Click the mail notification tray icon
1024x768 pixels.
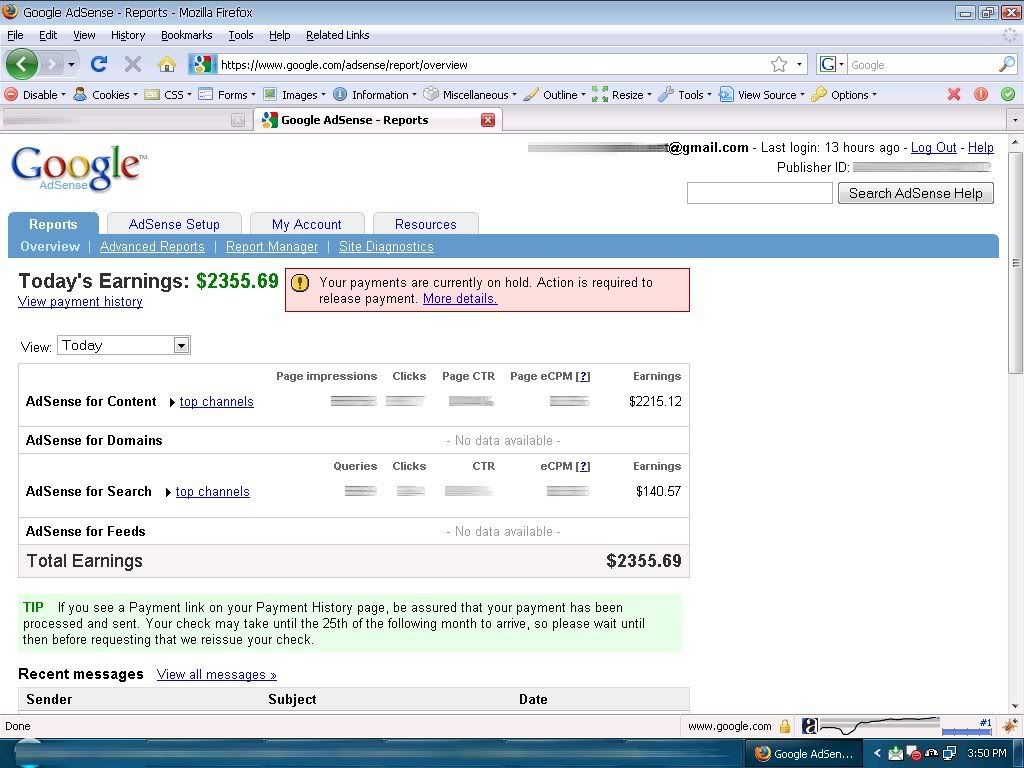895,754
